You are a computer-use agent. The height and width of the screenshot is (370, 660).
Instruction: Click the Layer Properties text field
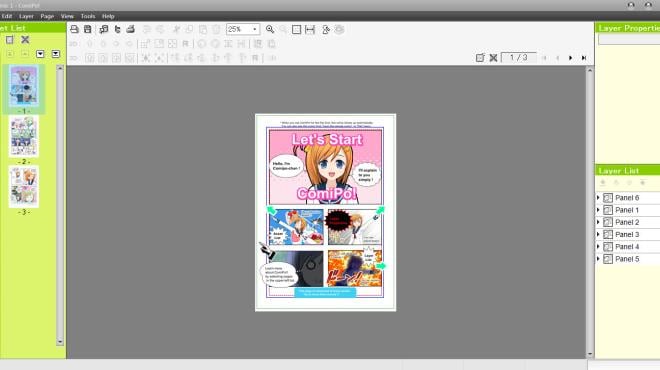[x=629, y=40]
